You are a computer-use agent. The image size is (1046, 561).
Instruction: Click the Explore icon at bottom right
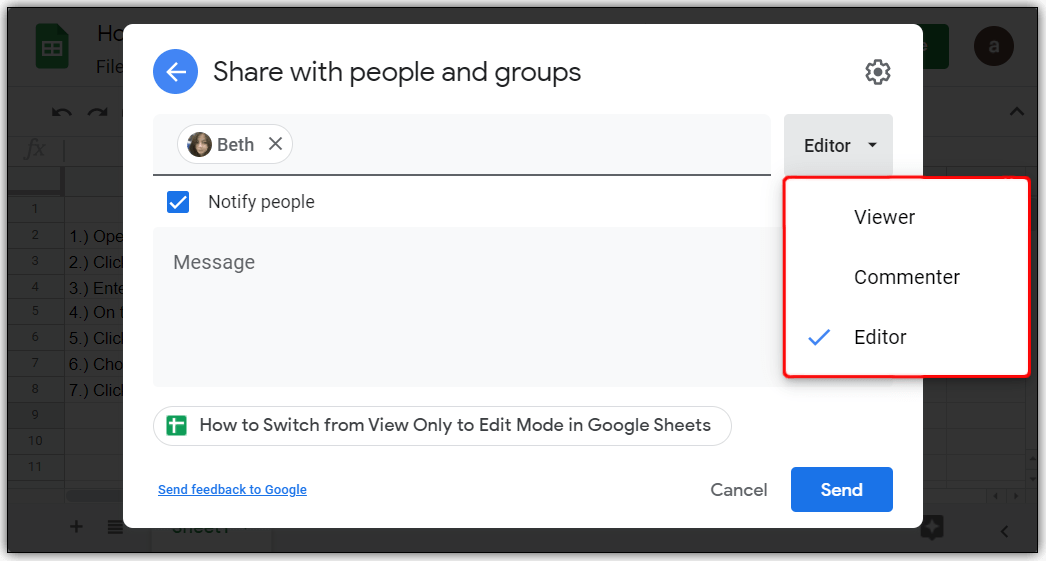point(932,528)
